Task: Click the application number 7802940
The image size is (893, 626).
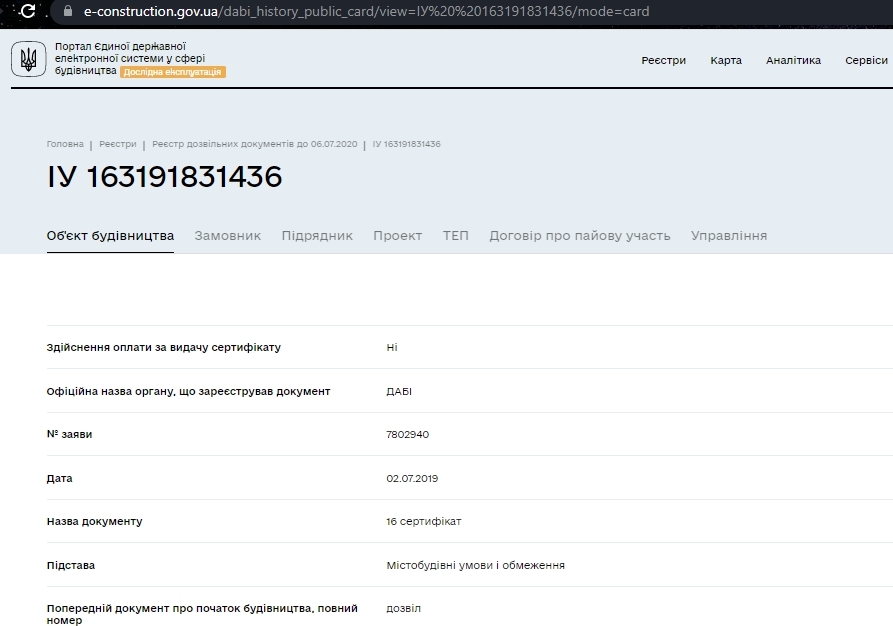Action: (408, 435)
